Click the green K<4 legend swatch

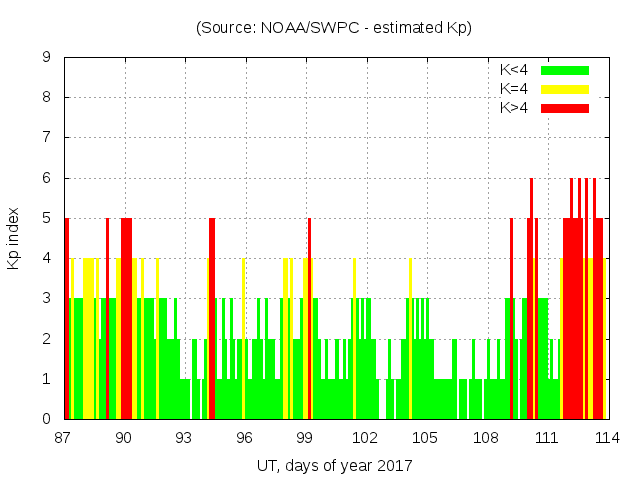coord(565,70)
